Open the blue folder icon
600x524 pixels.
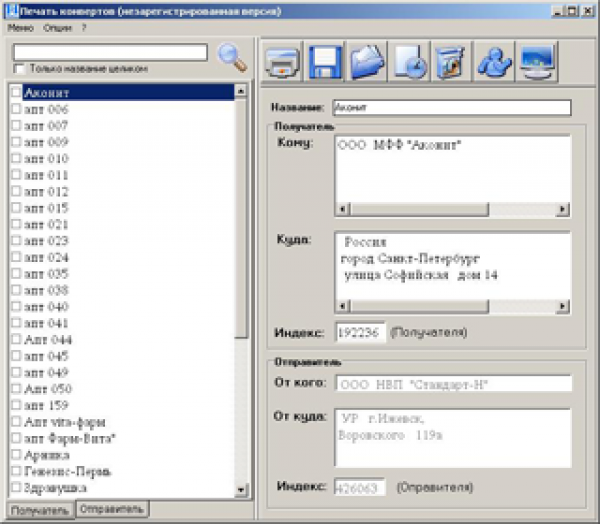pos(367,62)
